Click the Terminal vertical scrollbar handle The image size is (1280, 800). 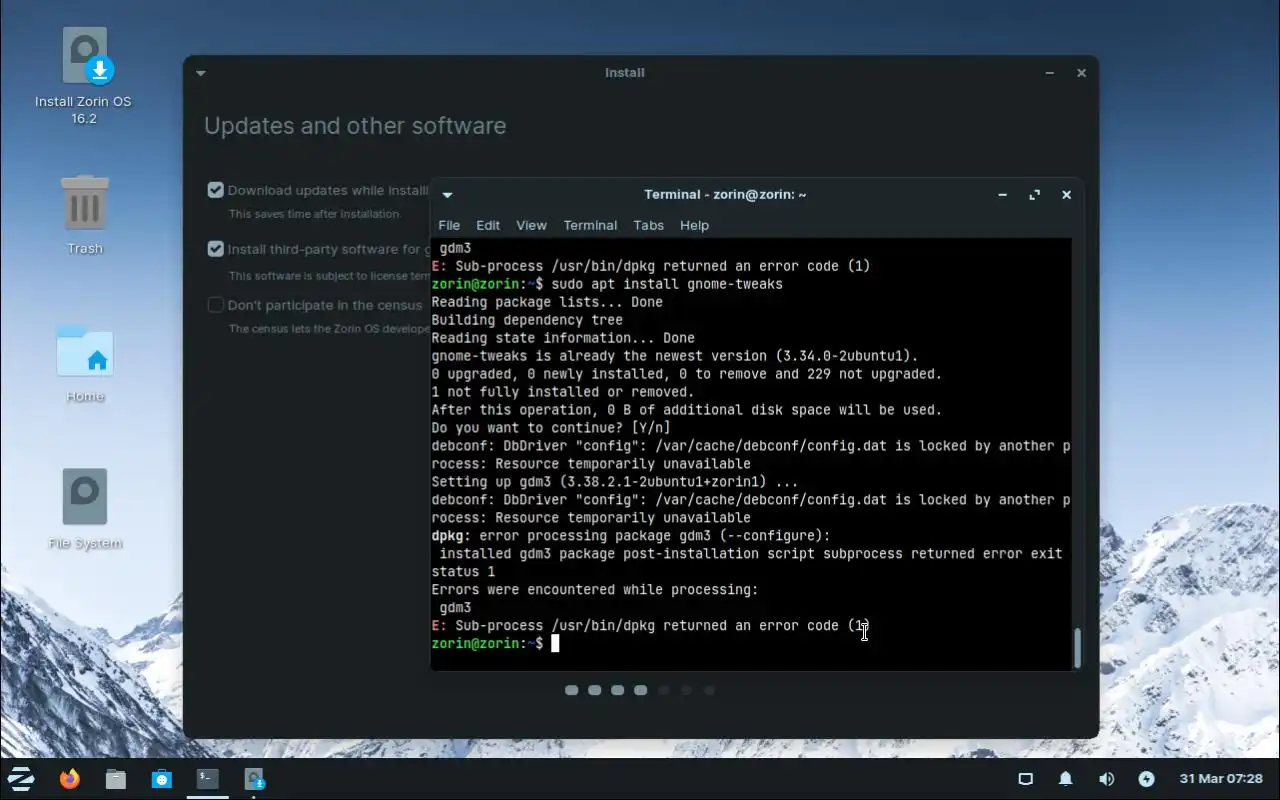[x=1077, y=648]
